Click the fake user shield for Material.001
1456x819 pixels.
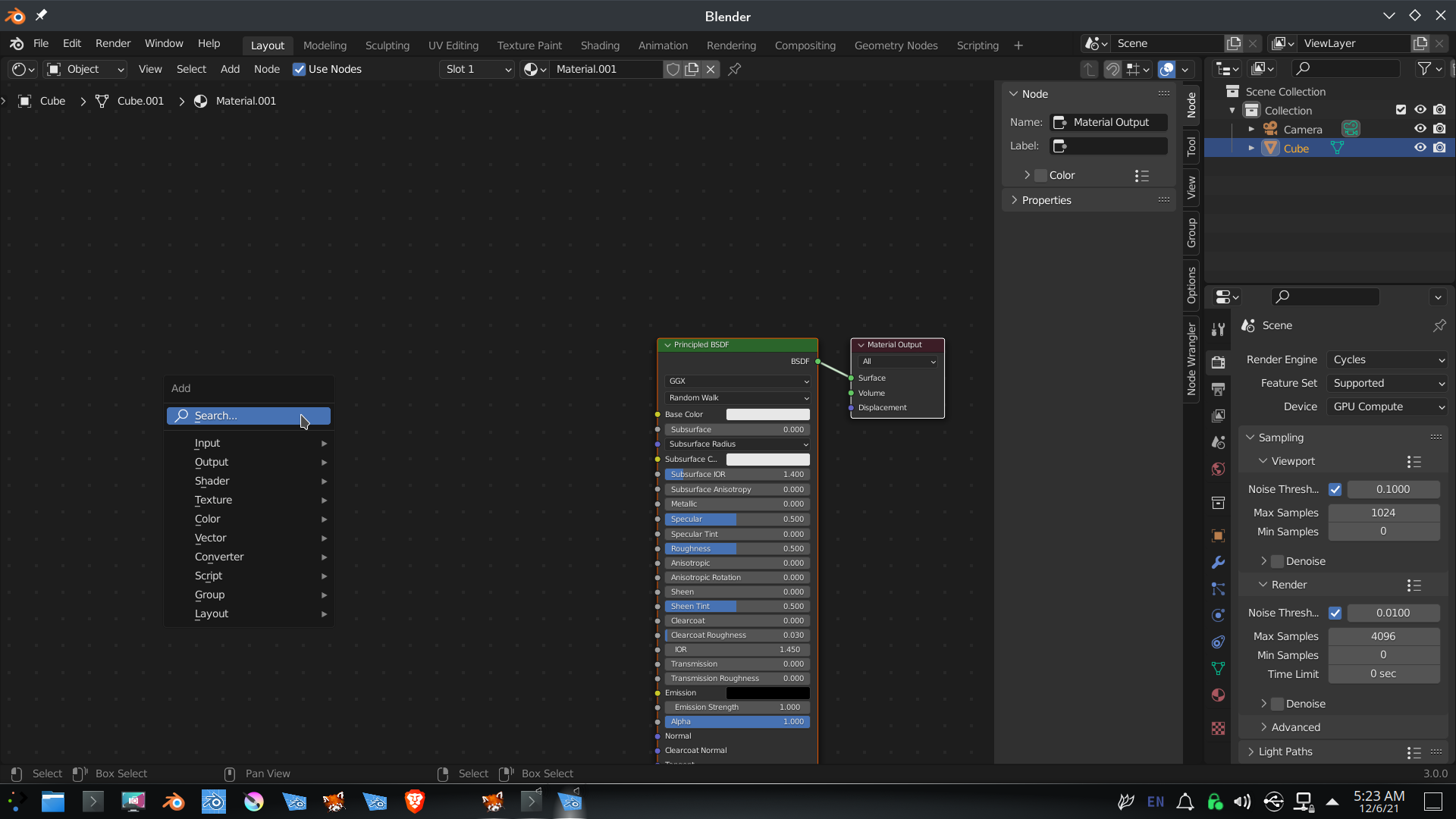coord(673,69)
